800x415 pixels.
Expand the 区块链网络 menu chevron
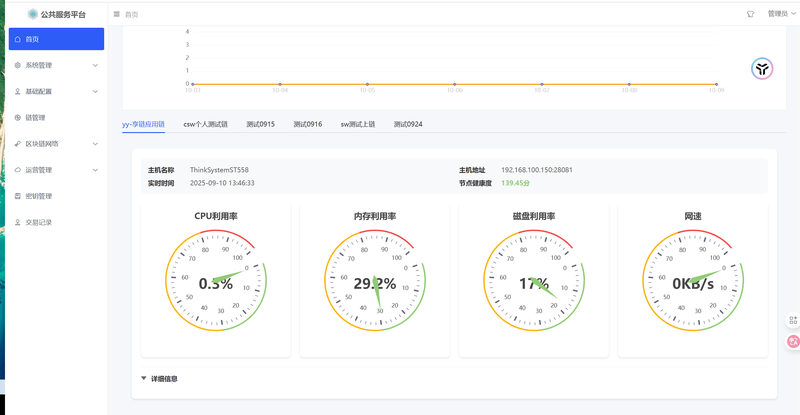point(95,144)
